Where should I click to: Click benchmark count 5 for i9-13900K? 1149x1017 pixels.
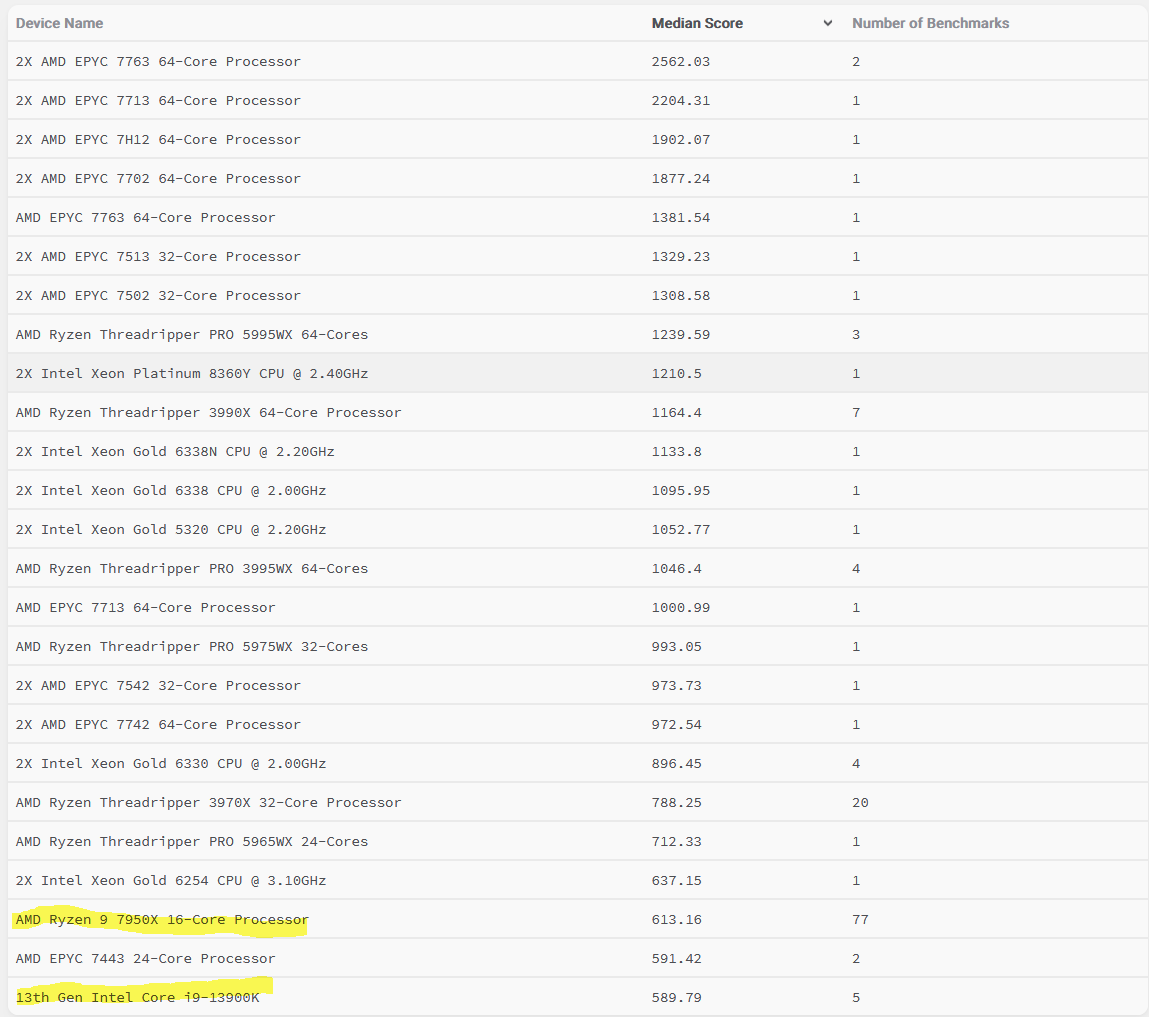pos(856,998)
